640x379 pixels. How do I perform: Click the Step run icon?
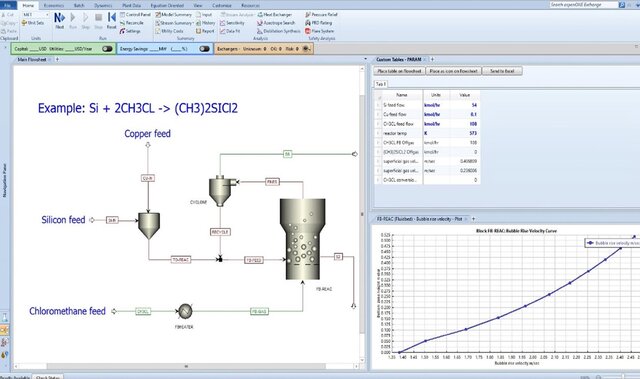coord(85,20)
